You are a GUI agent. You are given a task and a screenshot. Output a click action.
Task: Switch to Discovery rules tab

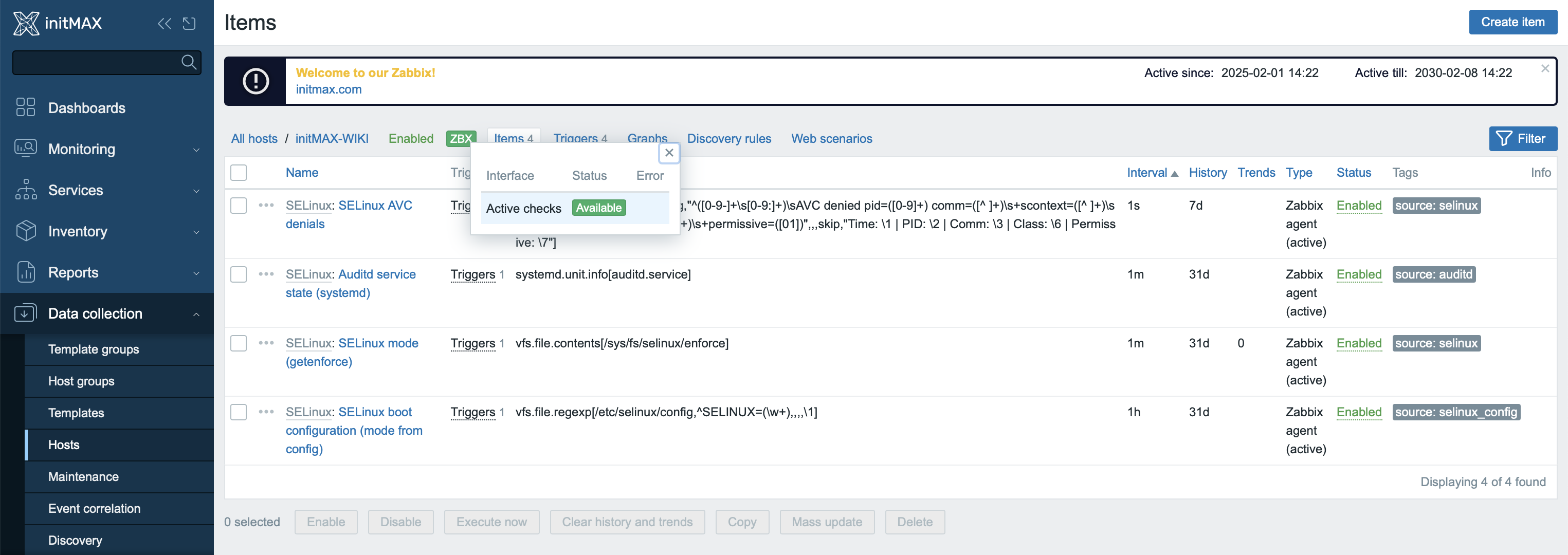tap(729, 139)
